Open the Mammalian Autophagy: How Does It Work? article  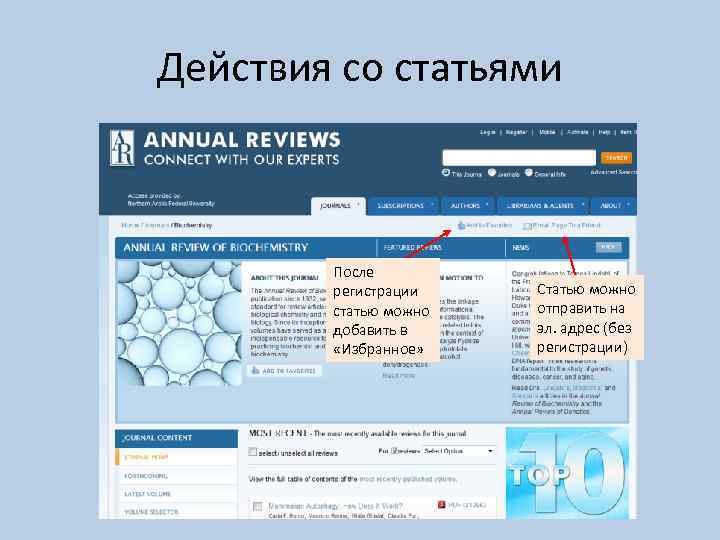[335, 506]
